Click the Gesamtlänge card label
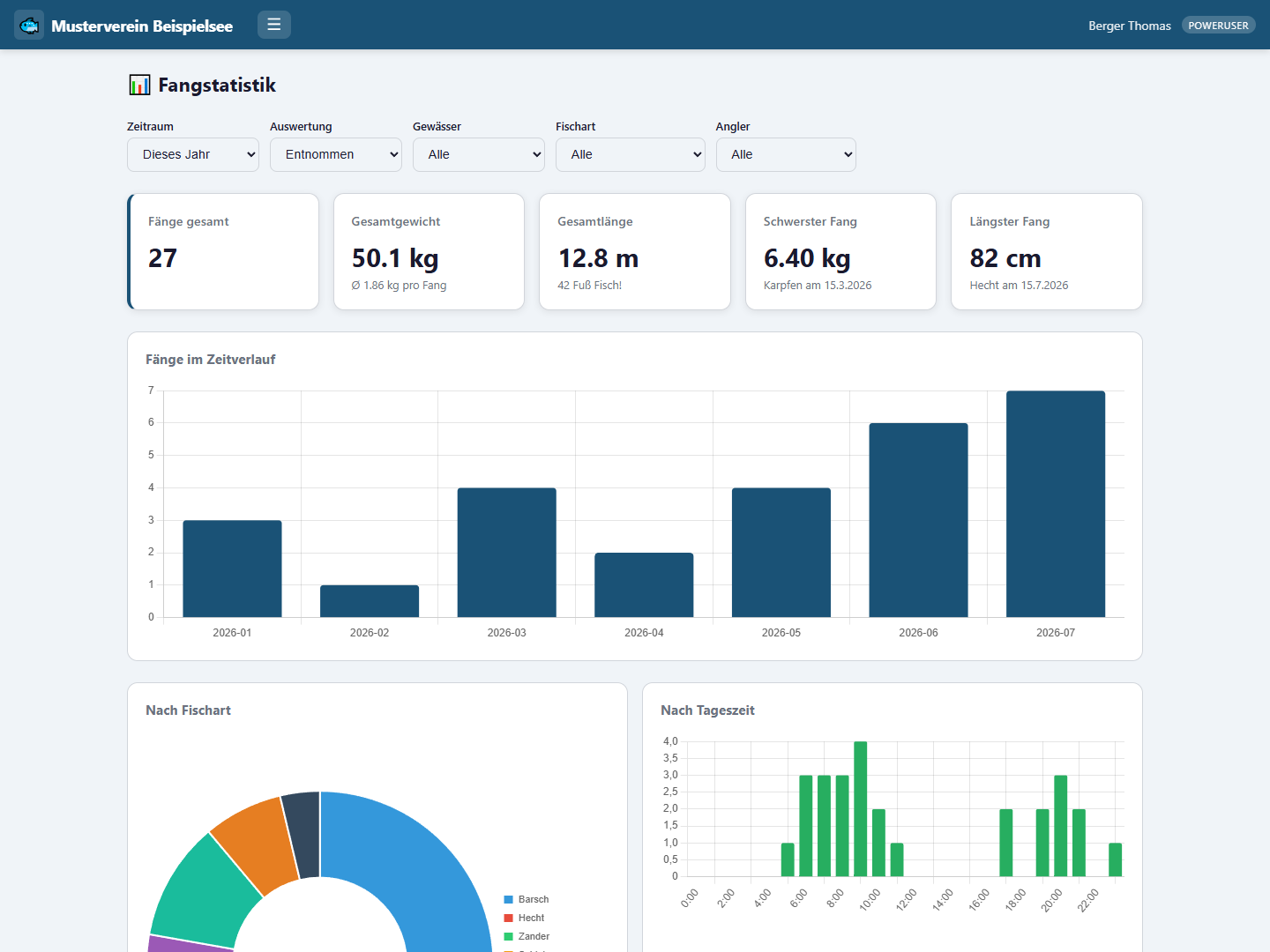1270x952 pixels. (595, 222)
